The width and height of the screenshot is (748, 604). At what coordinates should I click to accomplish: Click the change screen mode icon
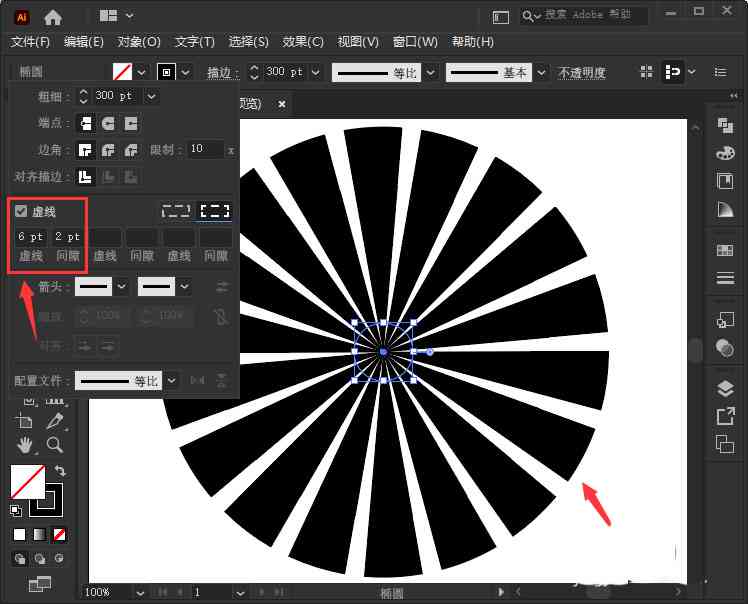[x=40, y=583]
